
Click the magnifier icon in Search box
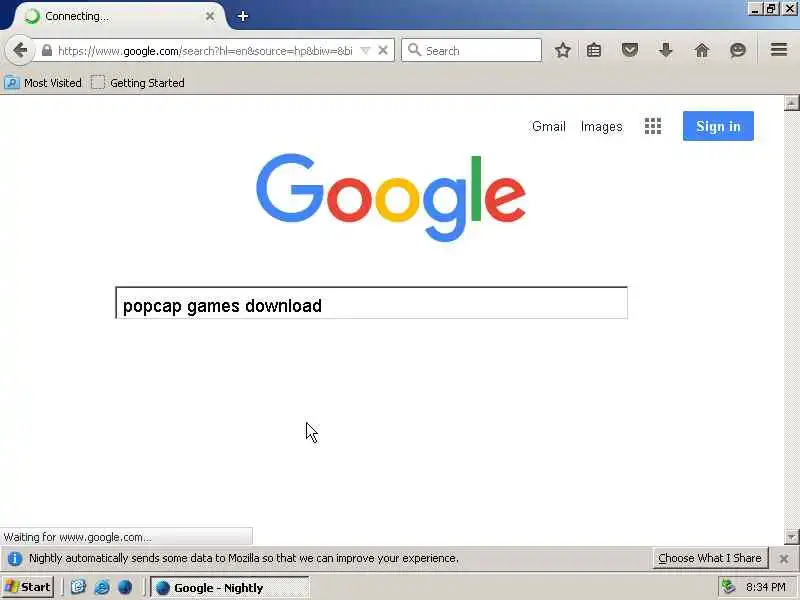coord(414,50)
